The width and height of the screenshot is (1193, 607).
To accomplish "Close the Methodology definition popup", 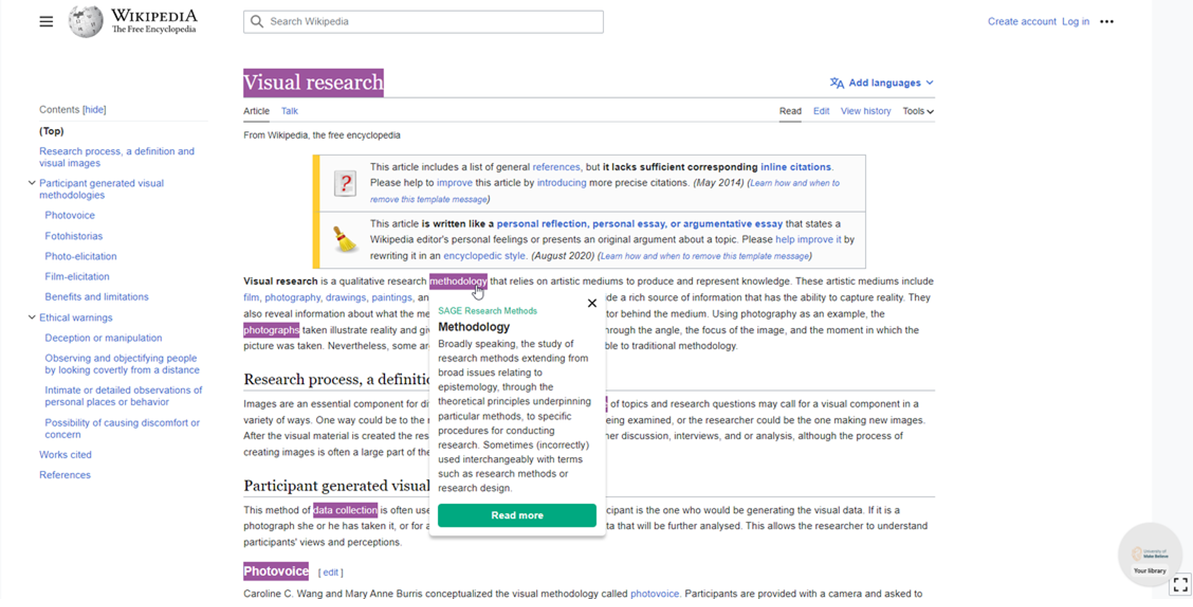I will pyautogui.click(x=592, y=302).
